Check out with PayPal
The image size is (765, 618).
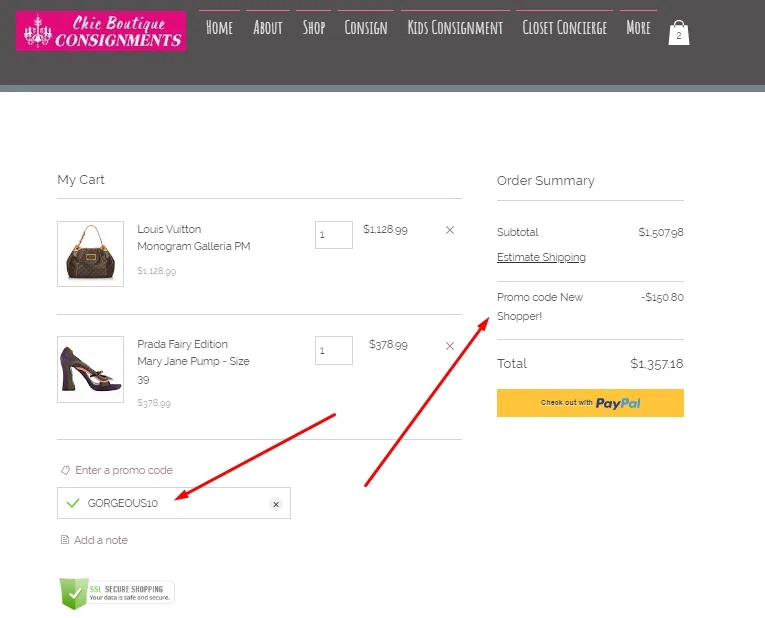pos(590,403)
